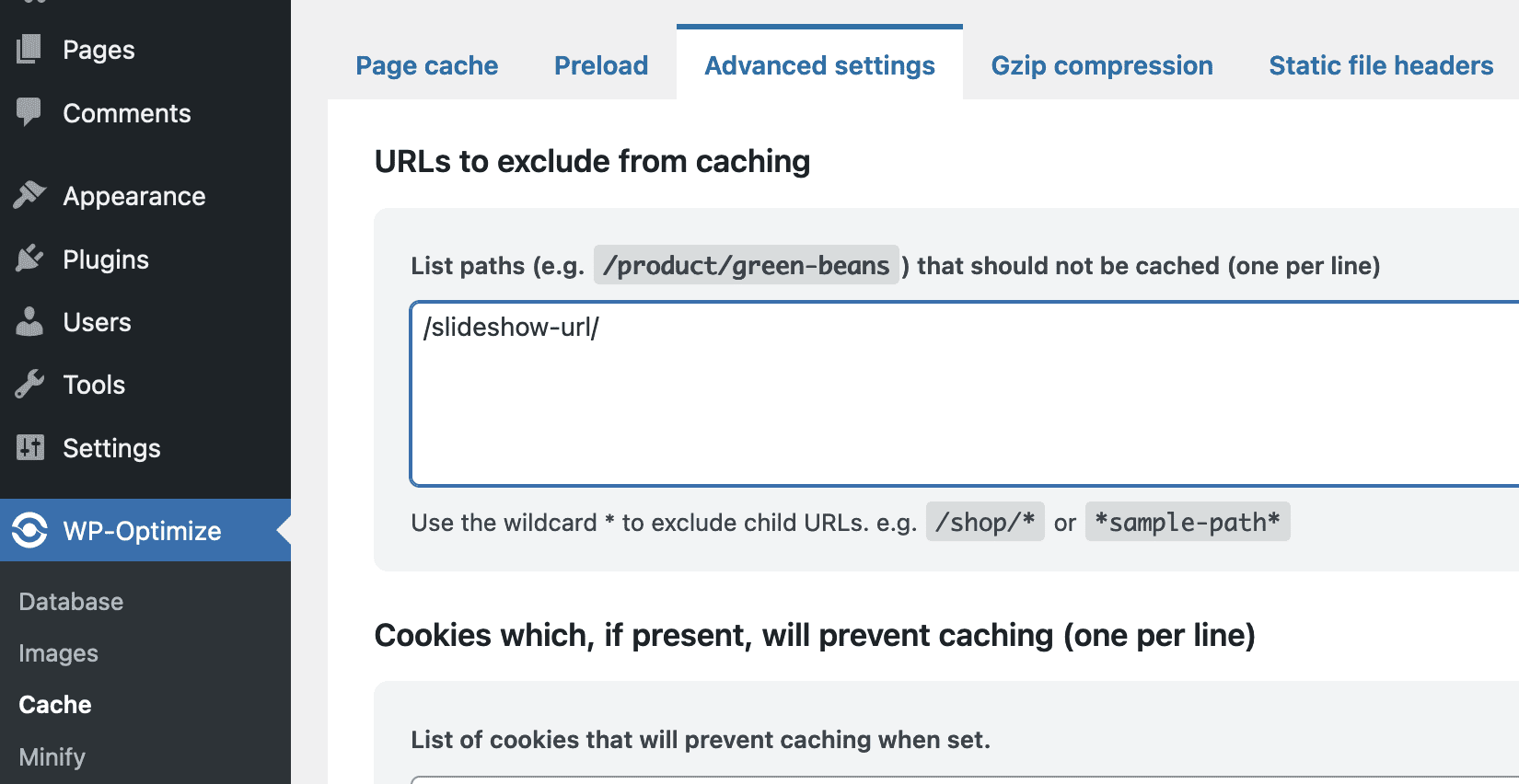Viewport: 1519px width, 784px height.
Task: Click the Pages sidebar icon
Action: pyautogui.click(x=29, y=49)
